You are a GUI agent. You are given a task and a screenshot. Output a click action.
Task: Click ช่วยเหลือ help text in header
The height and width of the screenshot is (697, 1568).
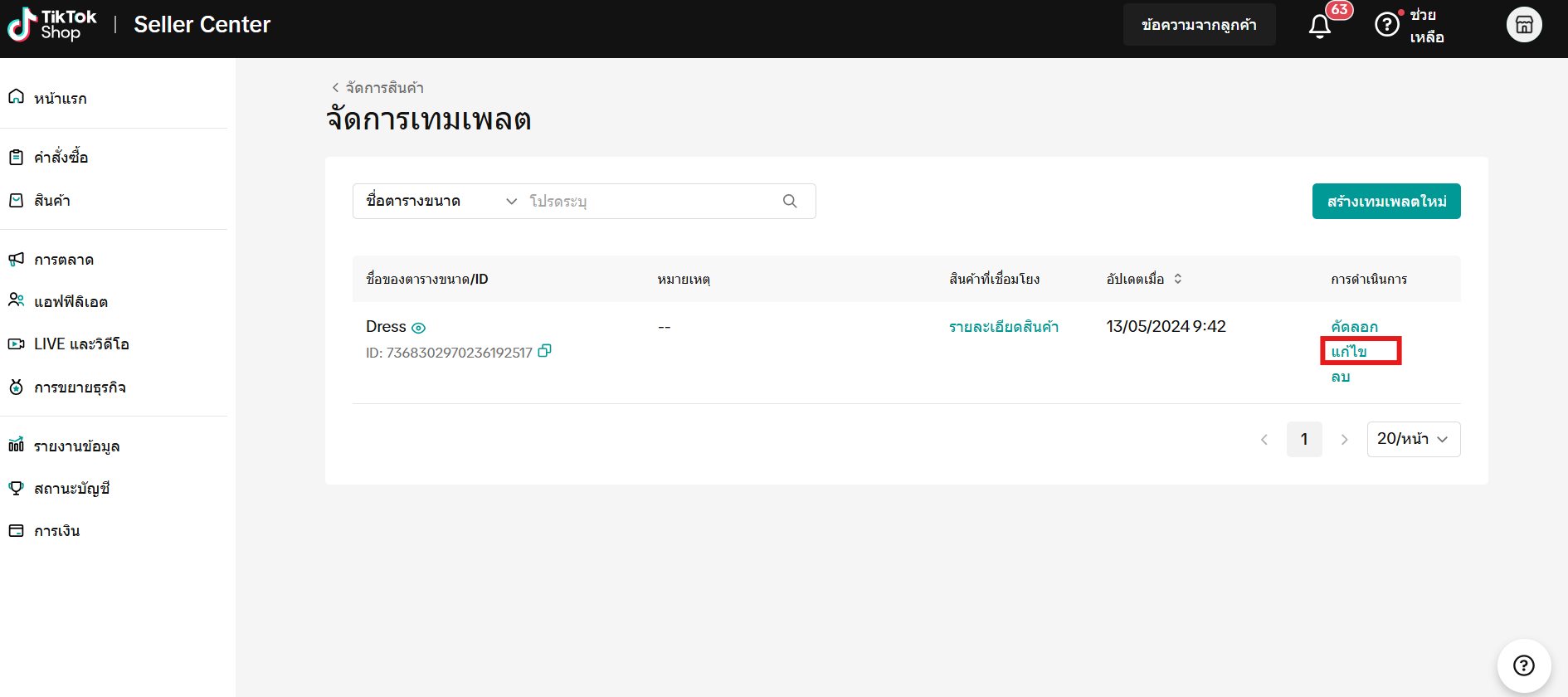pyautogui.click(x=1427, y=26)
